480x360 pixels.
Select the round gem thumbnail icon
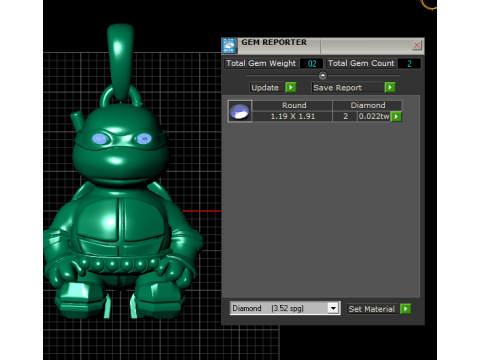240,111
